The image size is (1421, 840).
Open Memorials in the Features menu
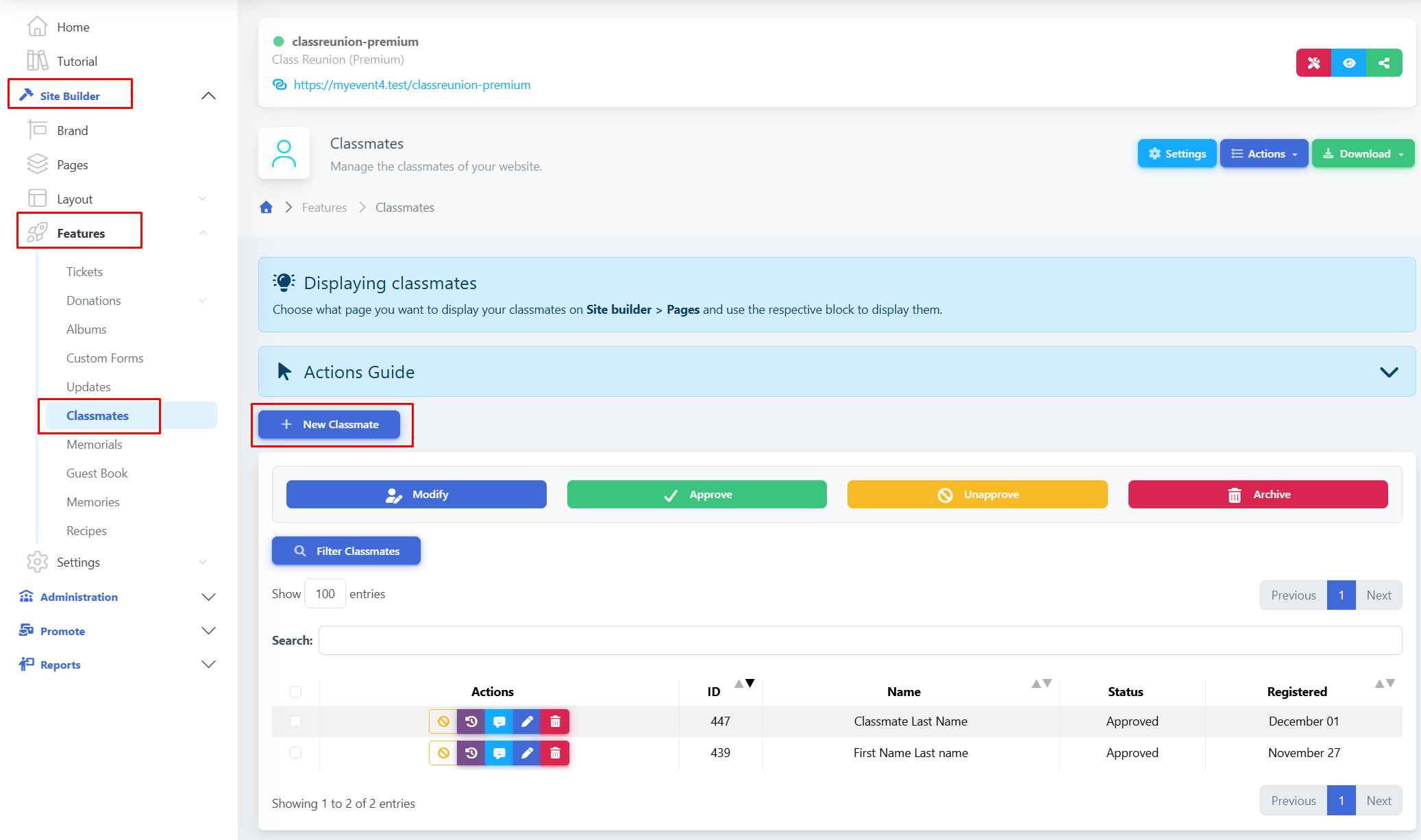pyautogui.click(x=95, y=445)
